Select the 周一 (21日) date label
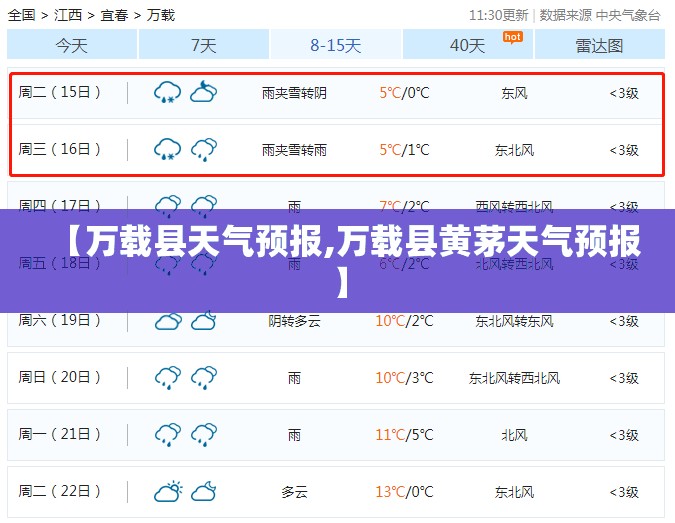Viewport: 675px width, 523px height. click(59, 434)
